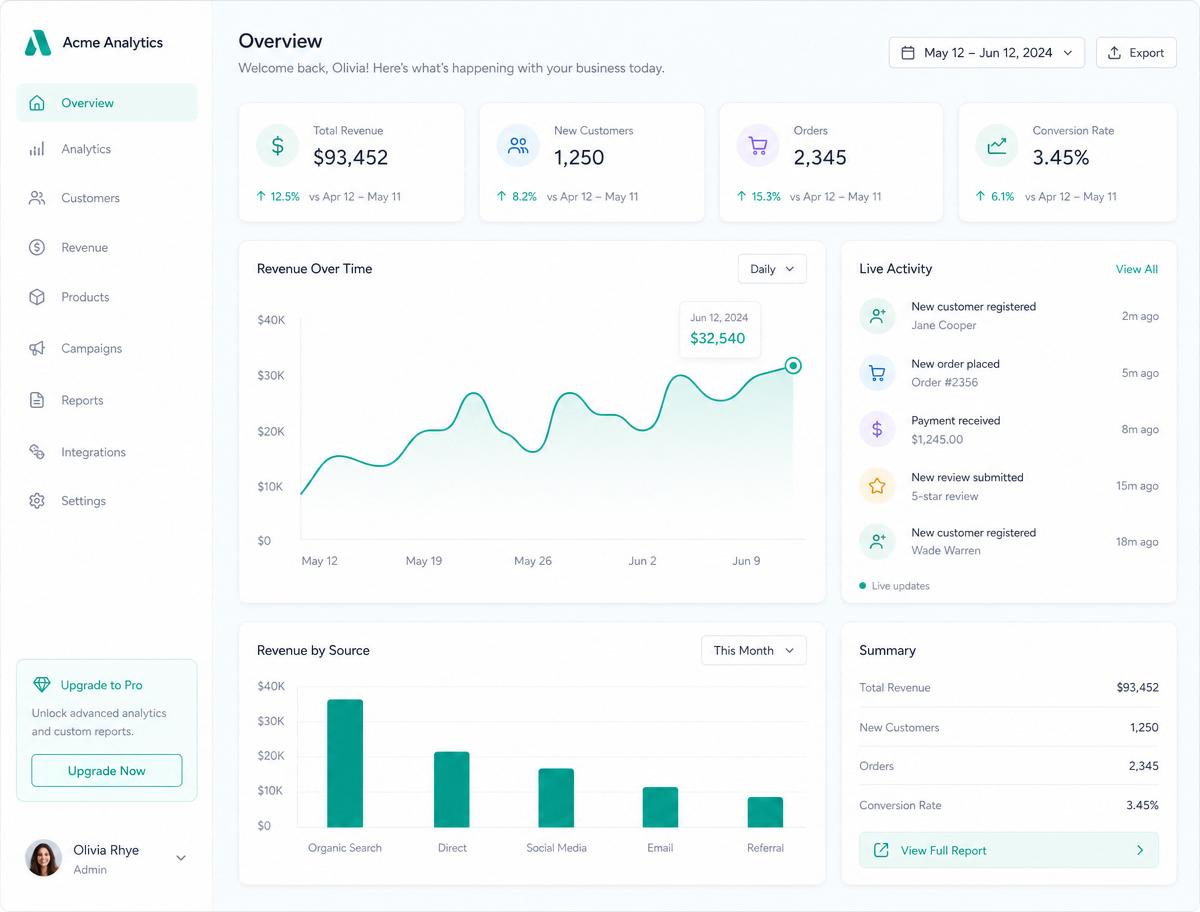Open the Campaigns menu item
Image resolution: width=1200 pixels, height=912 pixels.
107,348
